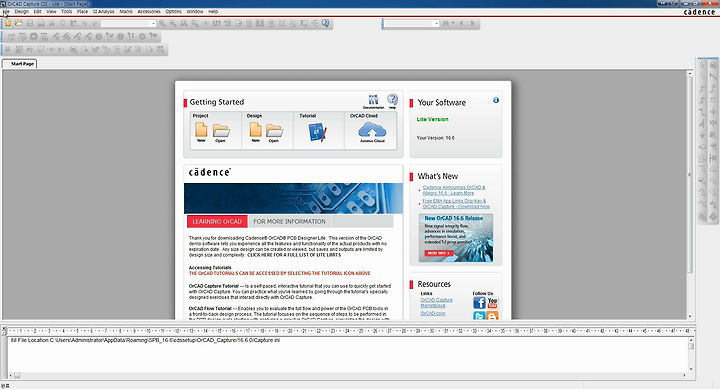Select the Start Page document tab
Viewport: 720px width, 390px height.
point(20,64)
